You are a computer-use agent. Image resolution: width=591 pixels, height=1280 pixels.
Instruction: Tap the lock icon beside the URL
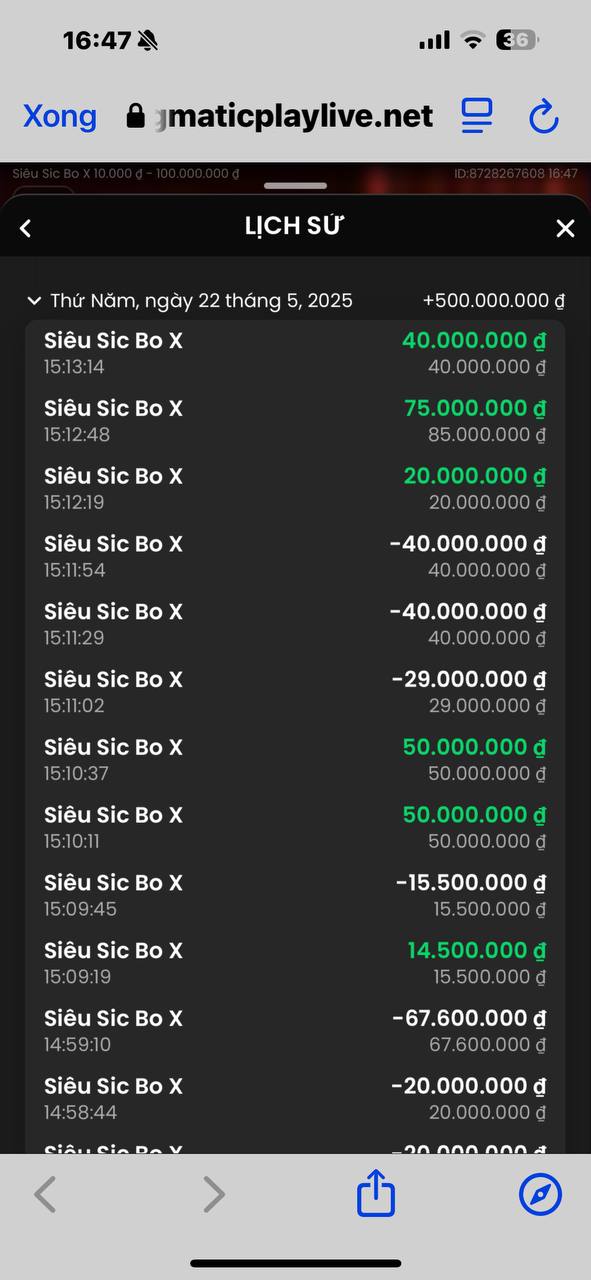[x=136, y=116]
